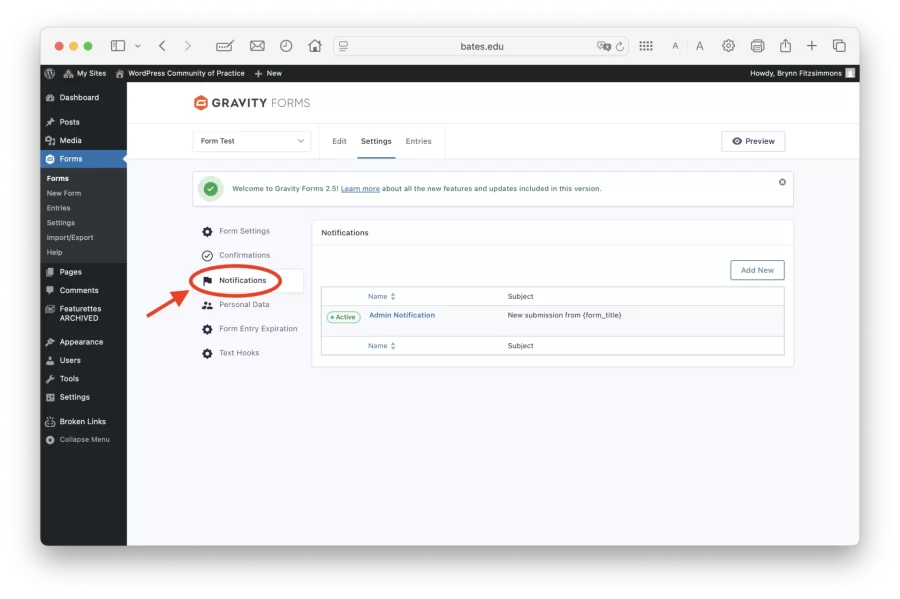The height and width of the screenshot is (599, 900).
Task: Open Form Settings via the gear icon
Action: [x=207, y=230]
